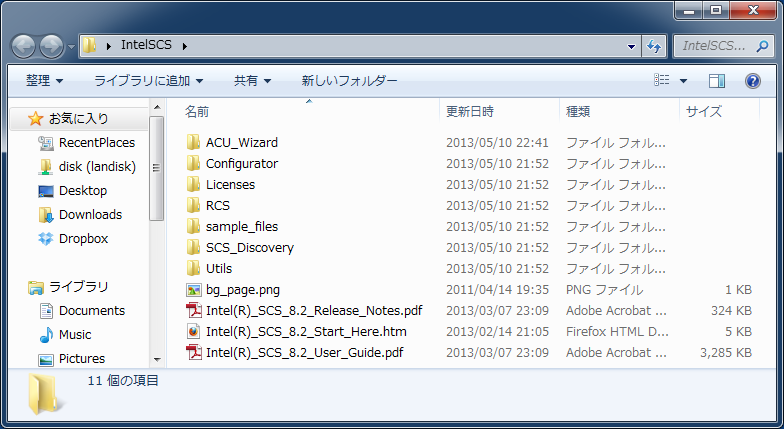Click the Desktop icon in sidebar

pos(46,191)
